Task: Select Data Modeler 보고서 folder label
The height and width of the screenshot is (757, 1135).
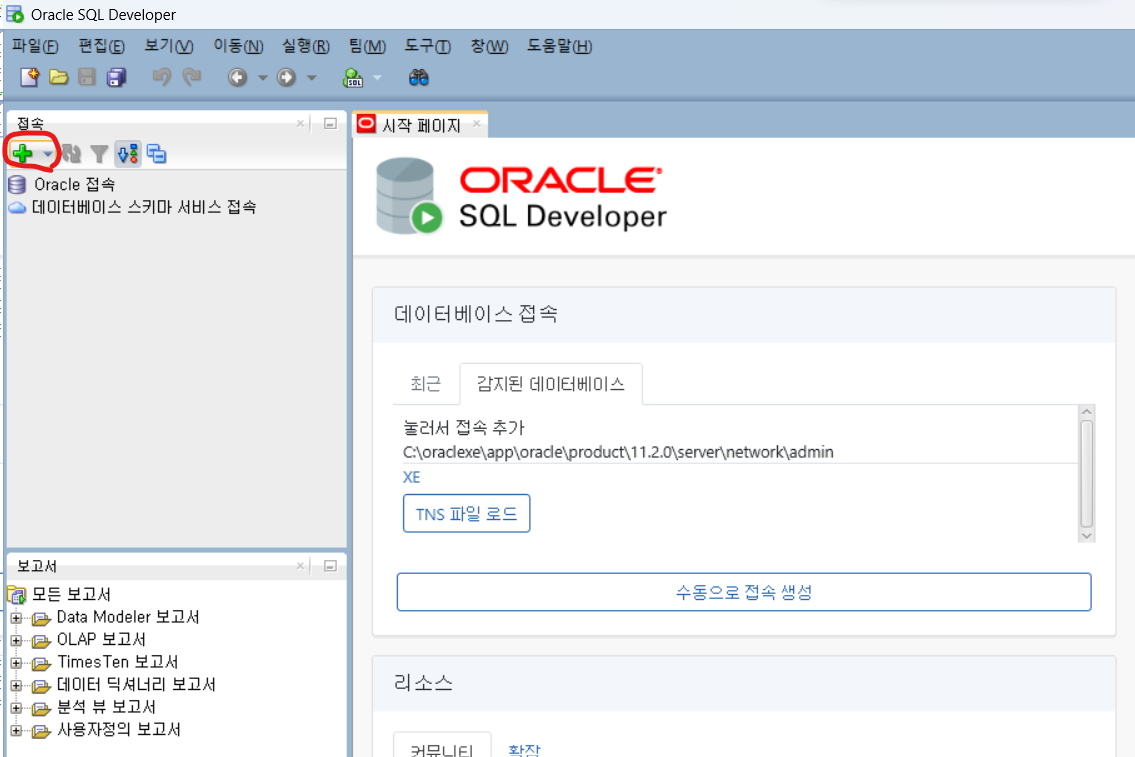Action: [x=128, y=617]
